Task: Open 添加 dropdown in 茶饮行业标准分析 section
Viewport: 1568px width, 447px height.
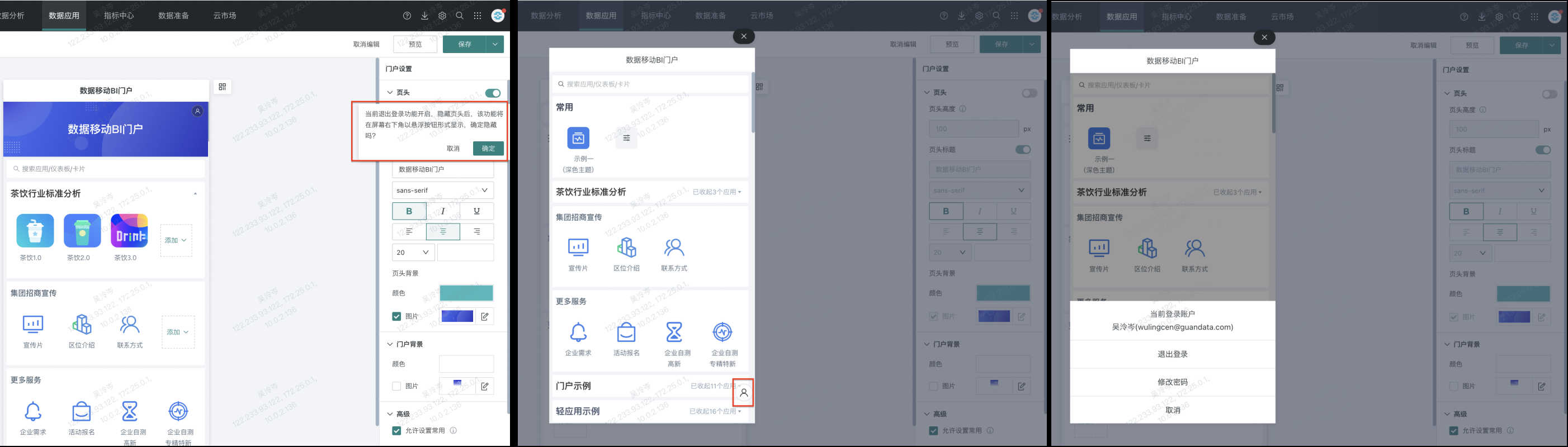Action: [x=176, y=240]
